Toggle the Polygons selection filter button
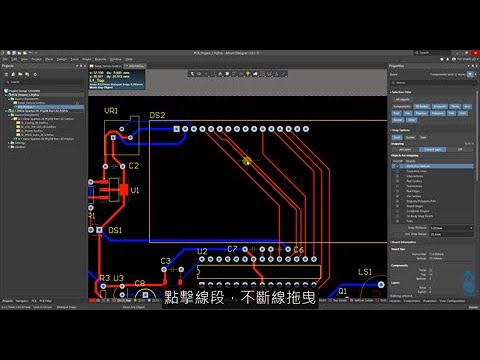This screenshot has width=480, height=360. [437, 113]
